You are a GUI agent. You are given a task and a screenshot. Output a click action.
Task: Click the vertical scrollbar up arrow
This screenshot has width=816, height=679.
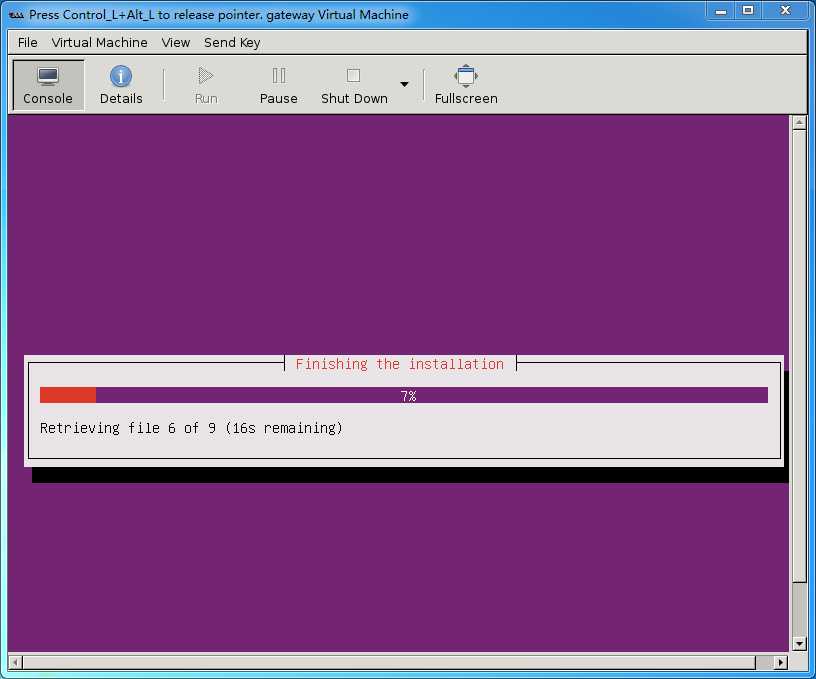click(799, 122)
